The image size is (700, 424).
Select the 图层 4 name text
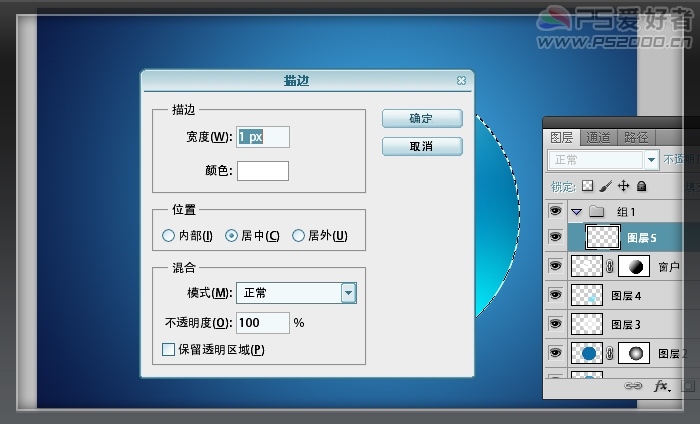(626, 296)
